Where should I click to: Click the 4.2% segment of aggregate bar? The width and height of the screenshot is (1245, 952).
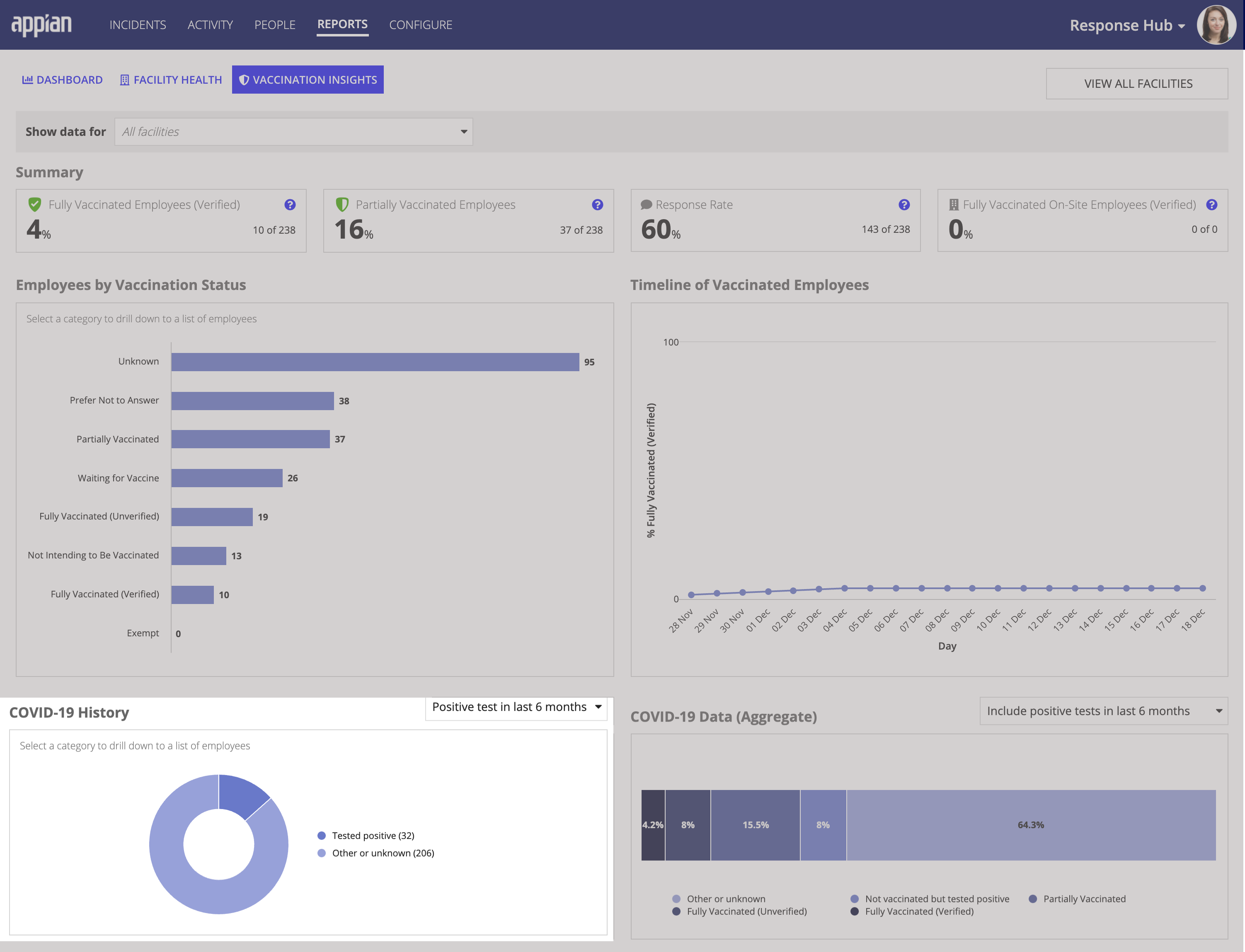(x=653, y=826)
